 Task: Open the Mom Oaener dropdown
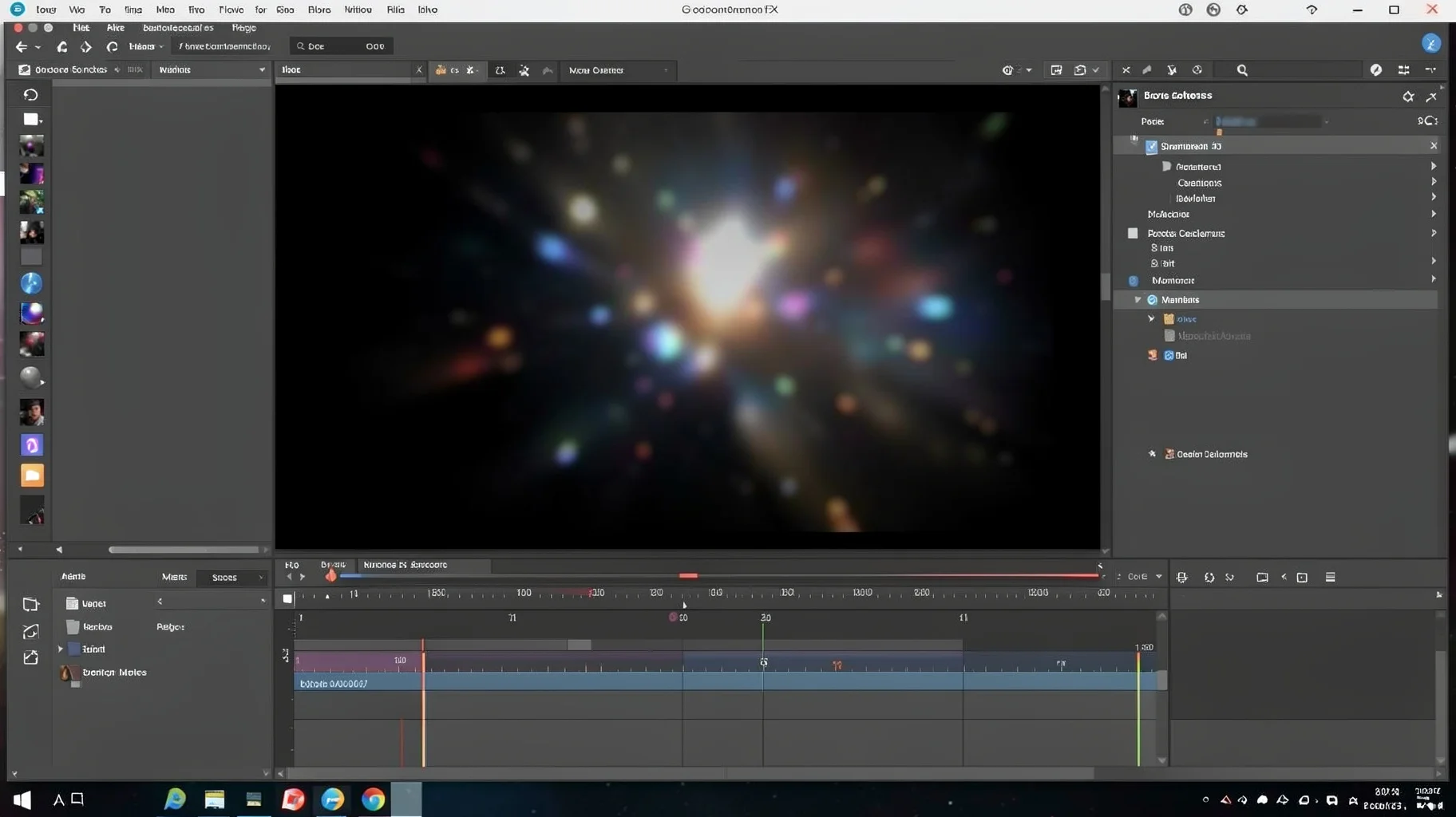[x=618, y=70]
